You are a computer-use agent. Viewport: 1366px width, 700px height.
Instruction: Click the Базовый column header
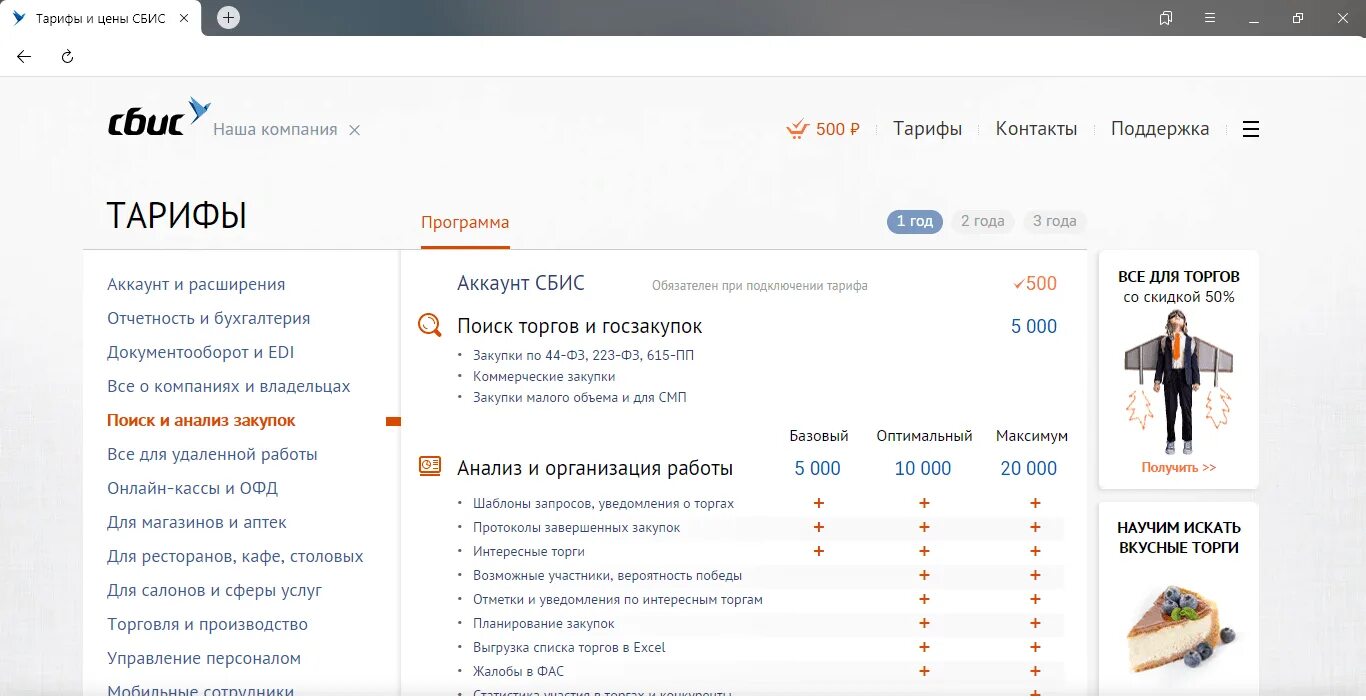pos(819,436)
